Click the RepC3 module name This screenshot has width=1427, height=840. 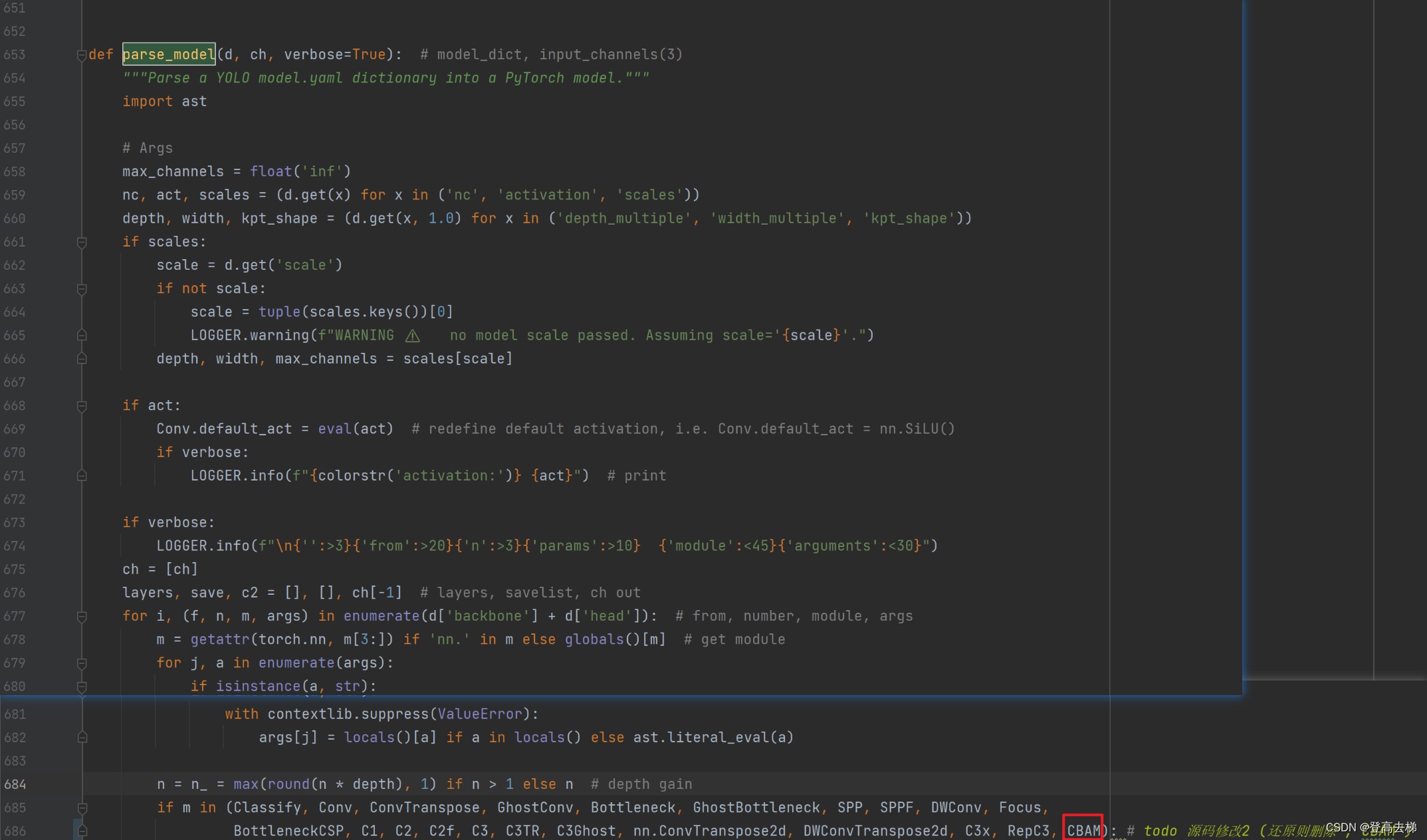point(1028,831)
